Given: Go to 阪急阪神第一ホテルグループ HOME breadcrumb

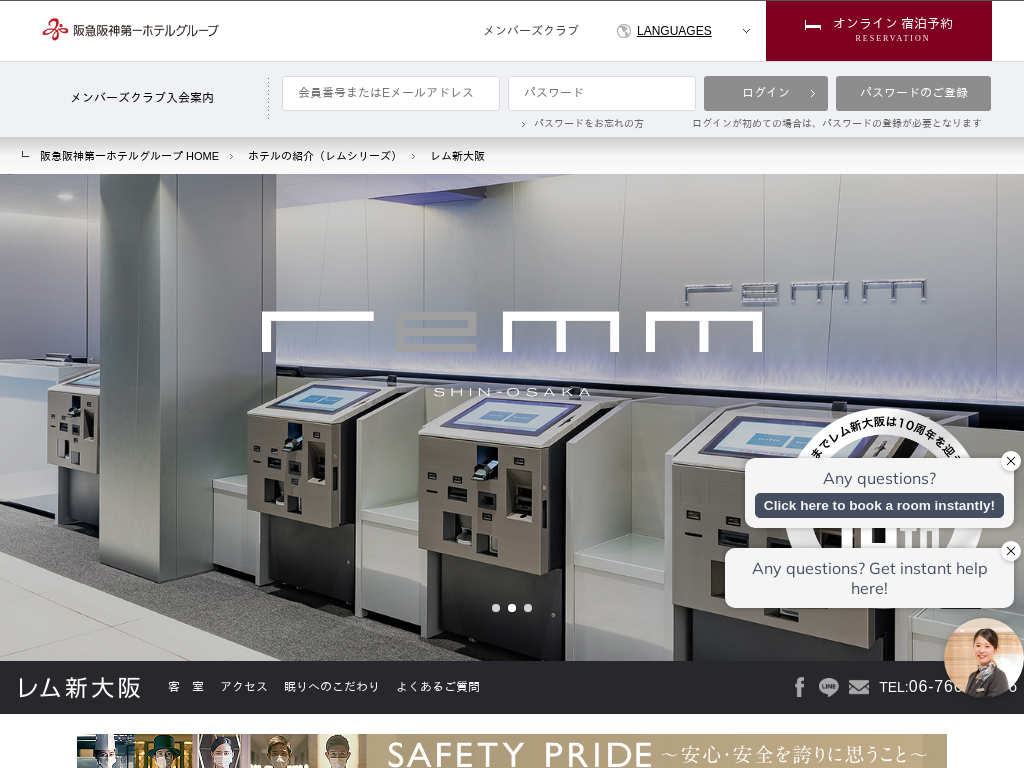Looking at the screenshot, I should coord(129,156).
